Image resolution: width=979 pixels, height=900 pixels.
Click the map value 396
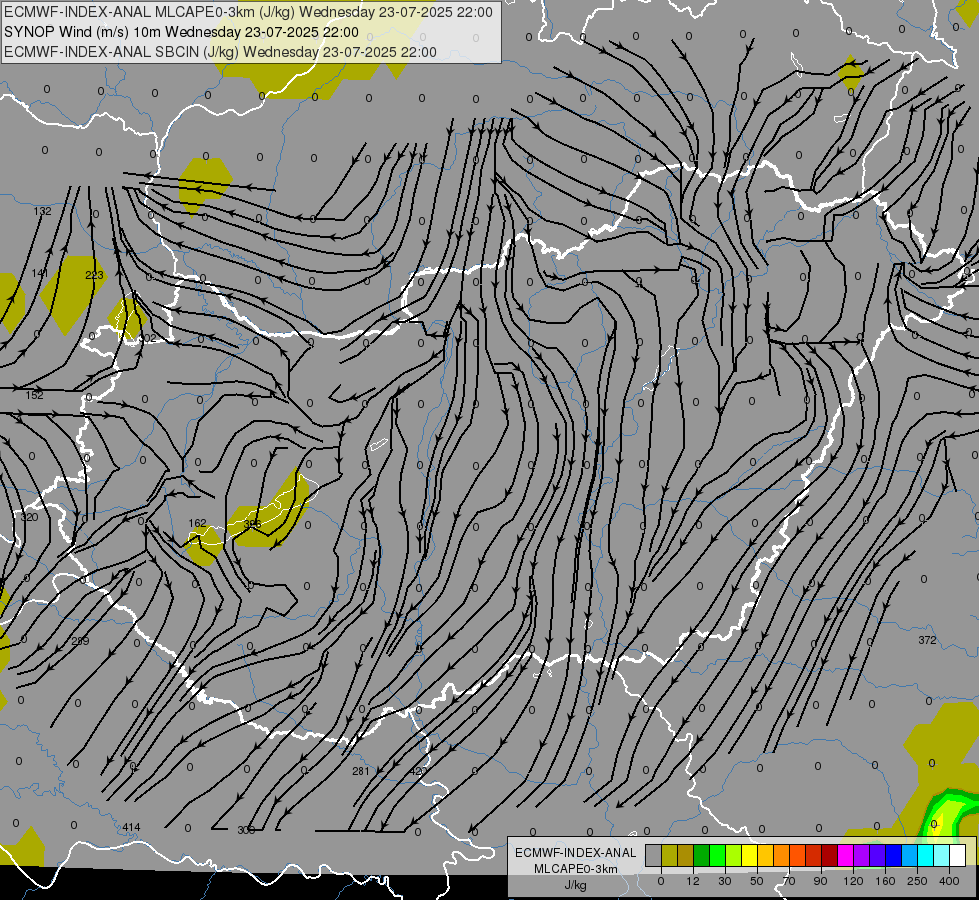pos(252,524)
